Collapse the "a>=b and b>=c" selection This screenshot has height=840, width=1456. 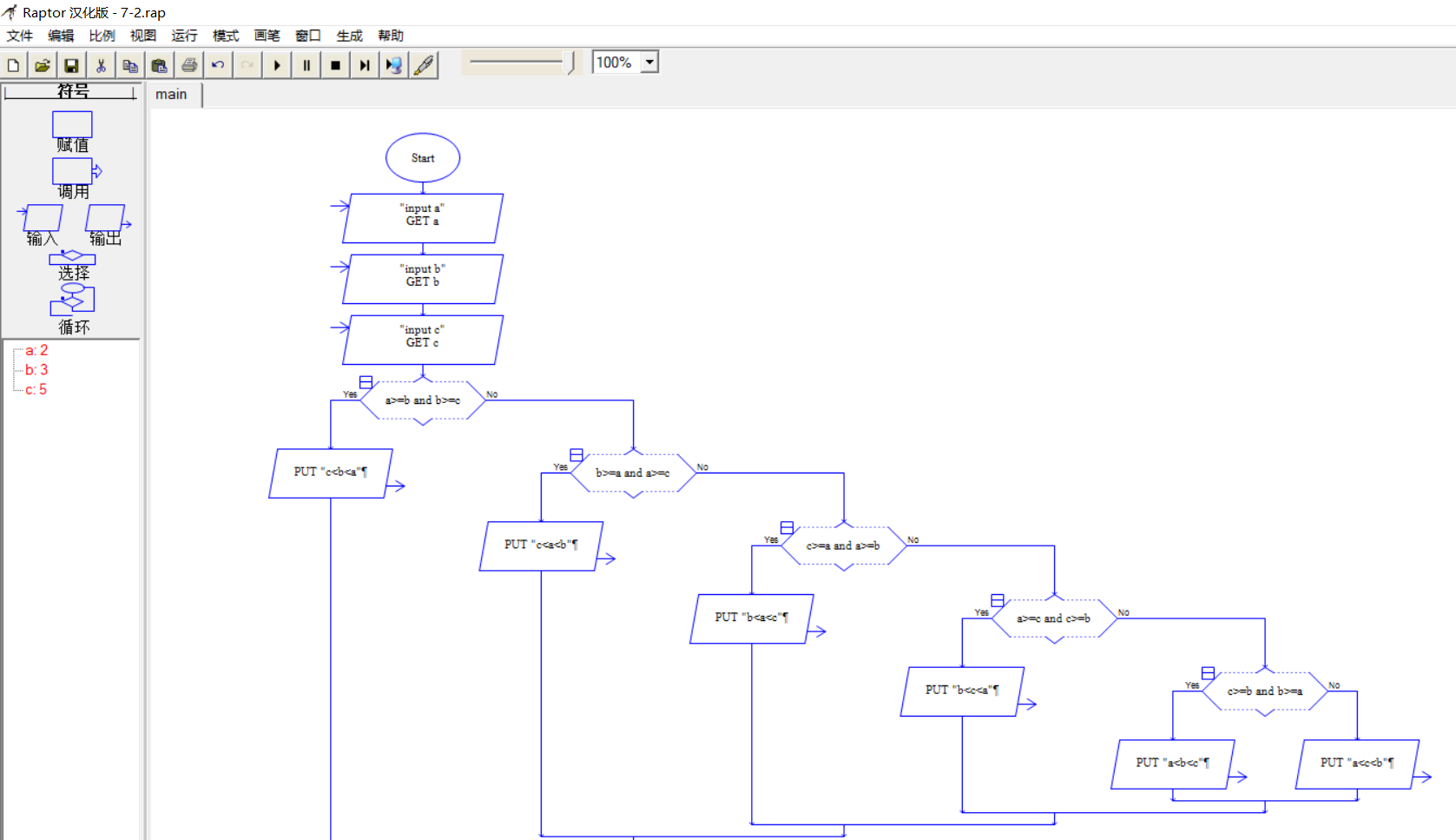[366, 382]
